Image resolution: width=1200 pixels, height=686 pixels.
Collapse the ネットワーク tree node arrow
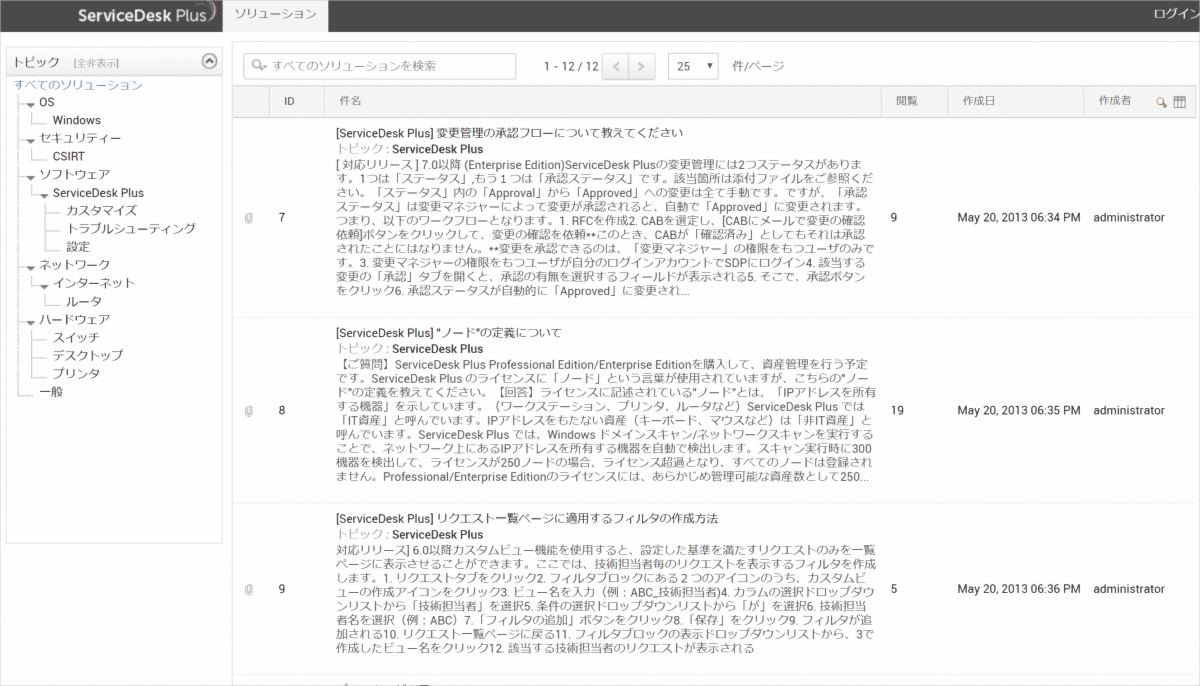coord(31,266)
